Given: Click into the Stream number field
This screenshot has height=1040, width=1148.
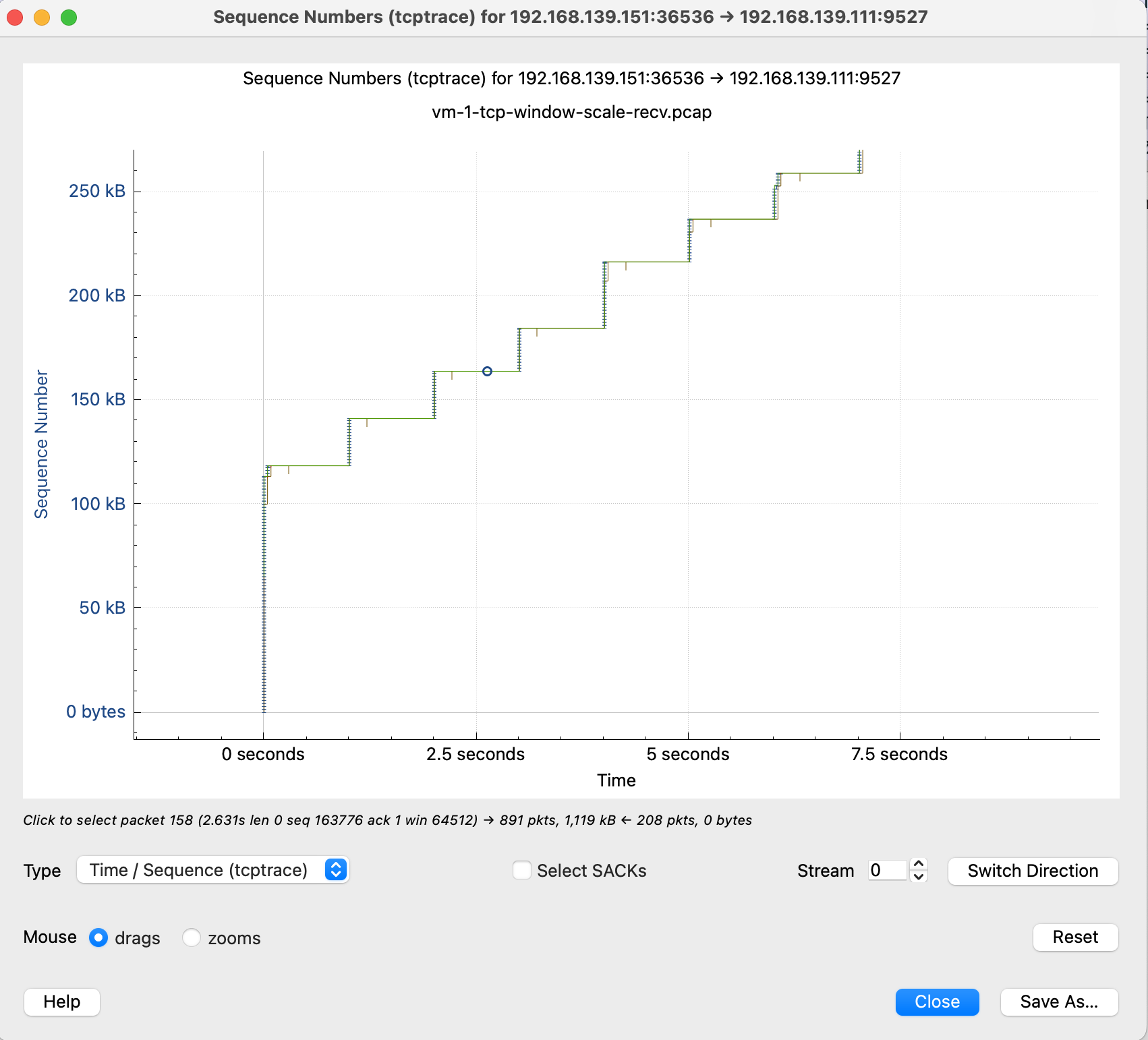Looking at the screenshot, I should pyautogui.click(x=886, y=870).
